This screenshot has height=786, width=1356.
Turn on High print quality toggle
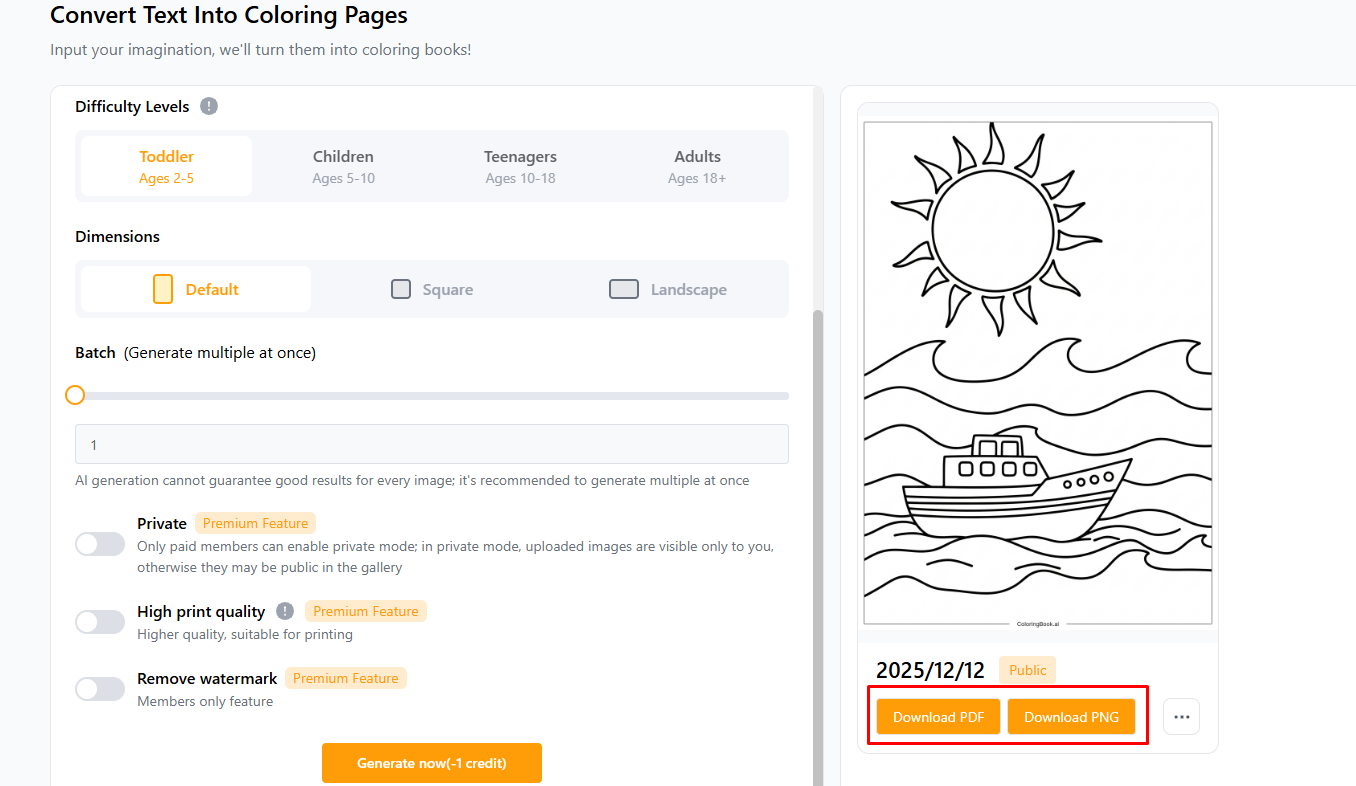click(x=100, y=622)
